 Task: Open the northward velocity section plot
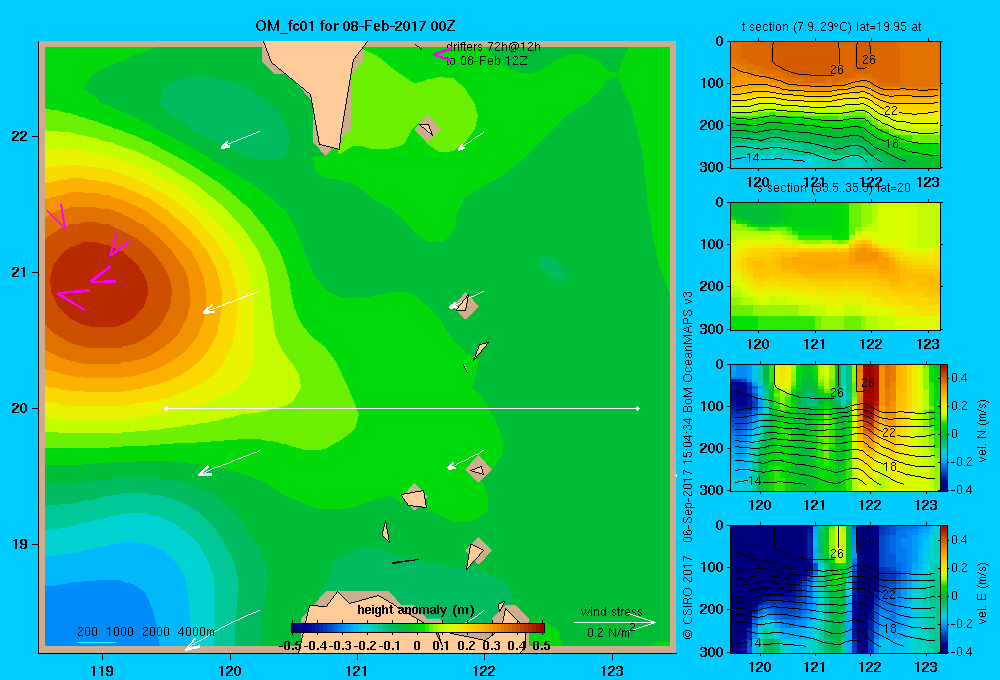click(x=835, y=427)
